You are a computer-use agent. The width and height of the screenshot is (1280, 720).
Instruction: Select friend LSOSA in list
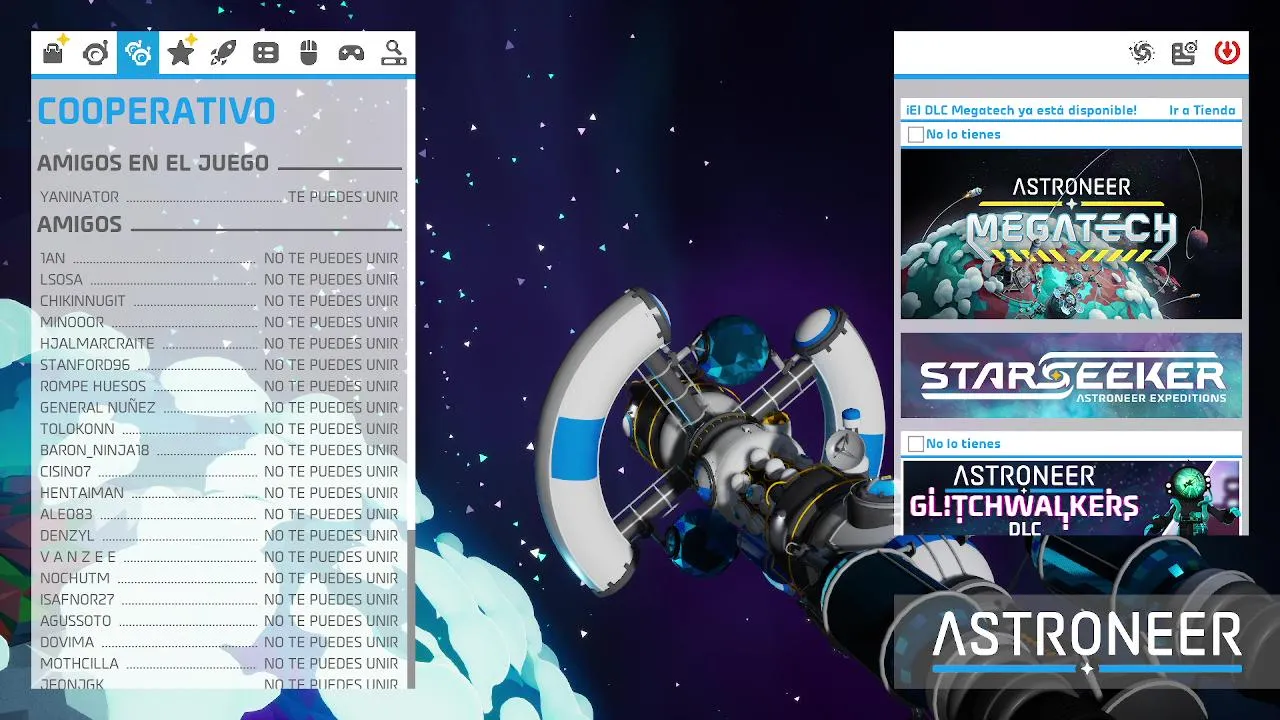pyautogui.click(x=219, y=279)
